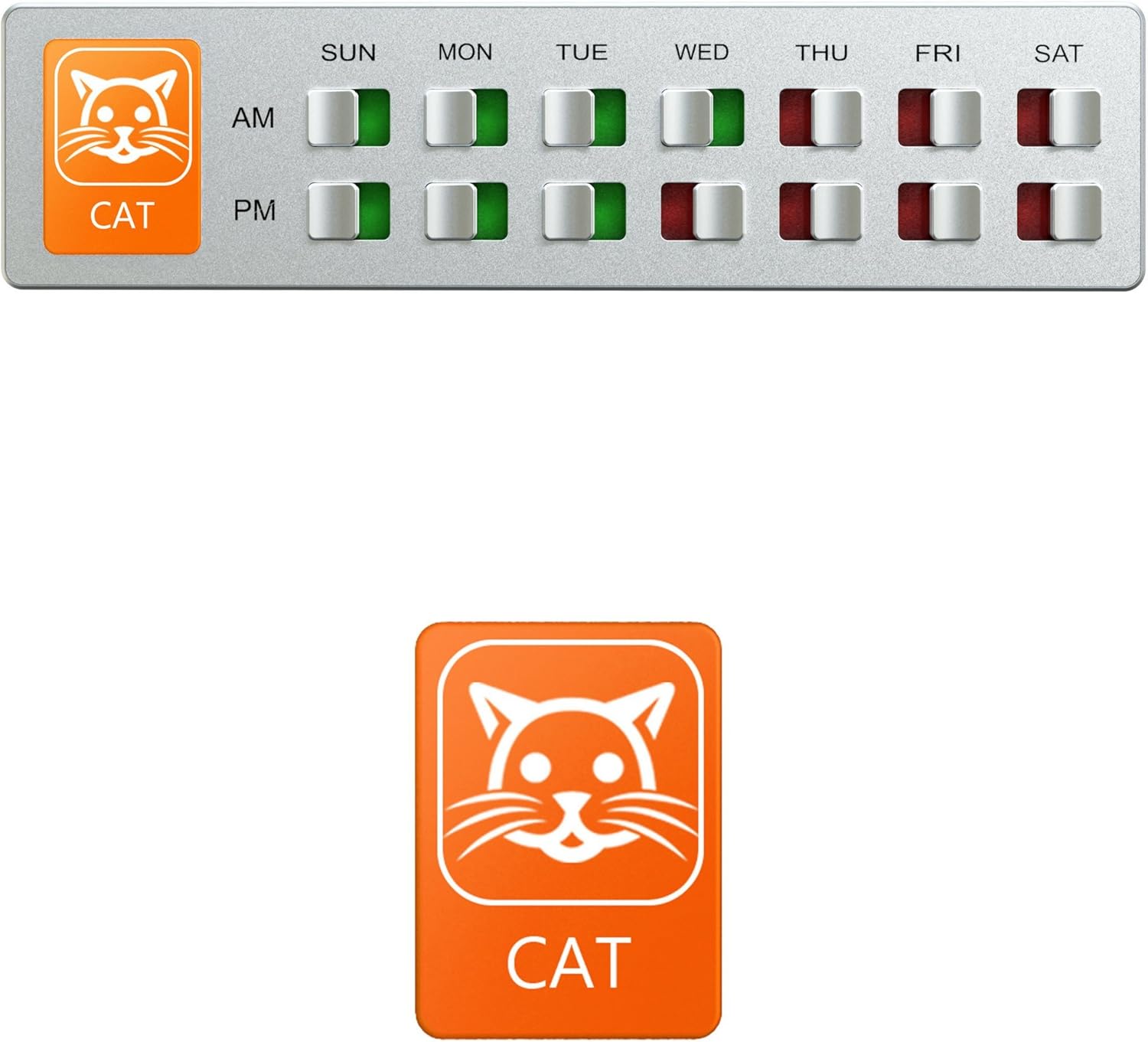Click the small CAT icon on the tracker
Viewport: 1148px width, 1042px height.
122,146
